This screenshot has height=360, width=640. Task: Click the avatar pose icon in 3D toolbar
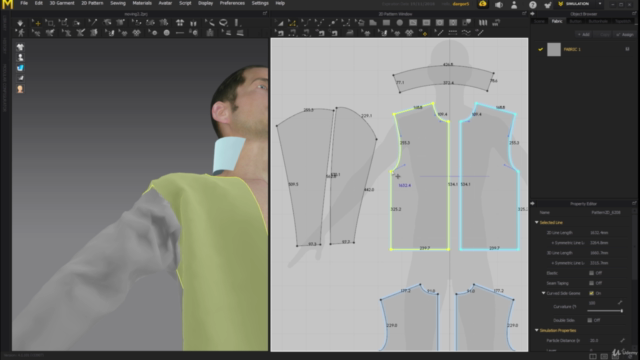(x=20, y=33)
